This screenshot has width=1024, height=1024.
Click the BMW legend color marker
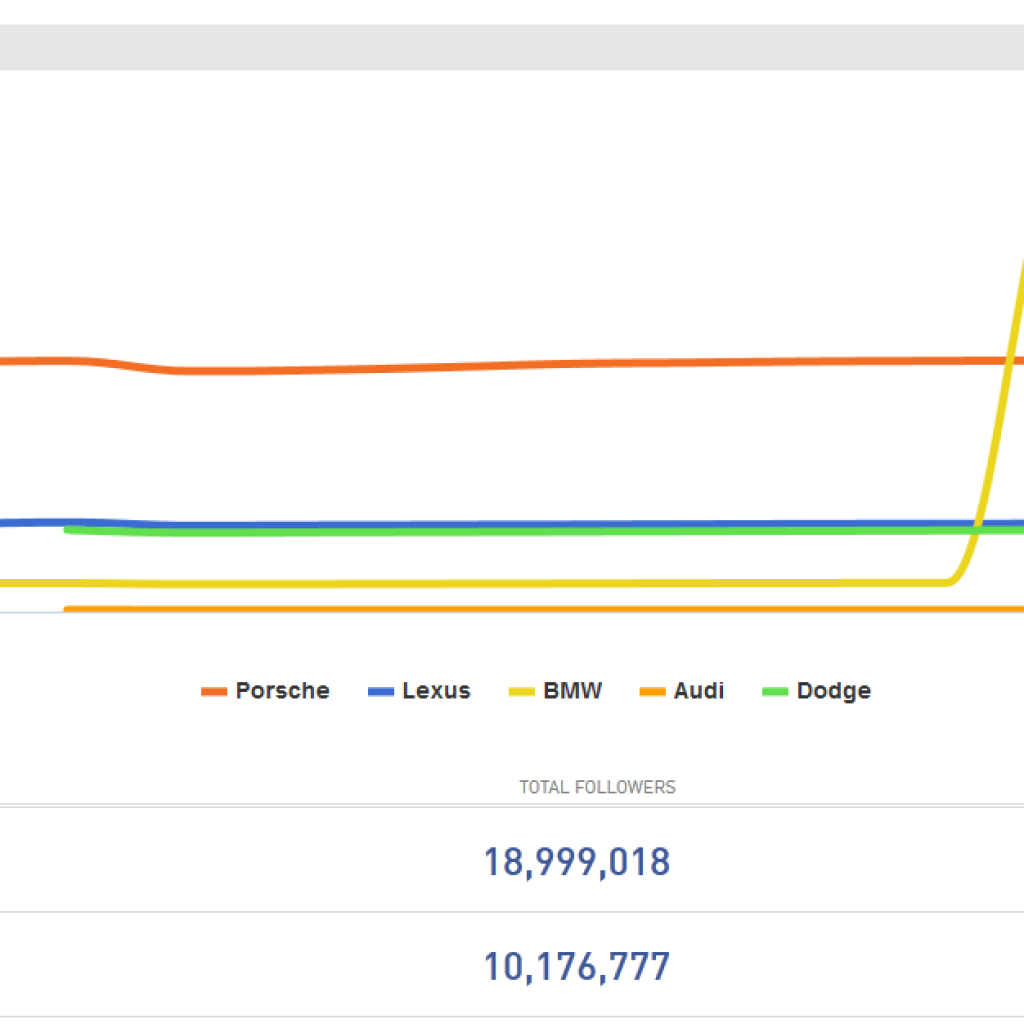coord(522,691)
